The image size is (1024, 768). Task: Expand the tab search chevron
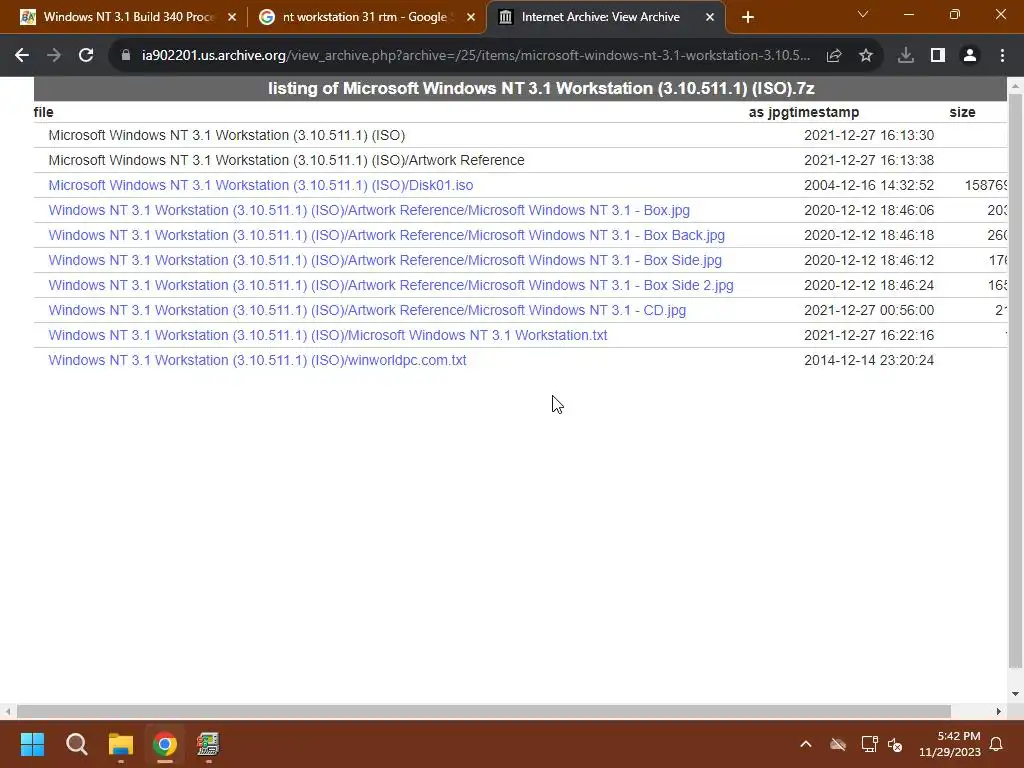coord(863,14)
